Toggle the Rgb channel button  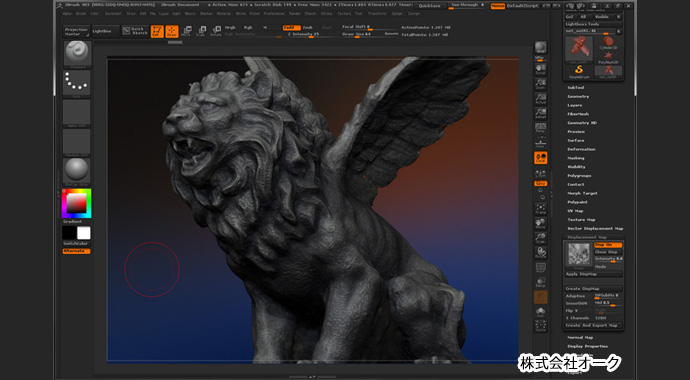tap(248, 27)
